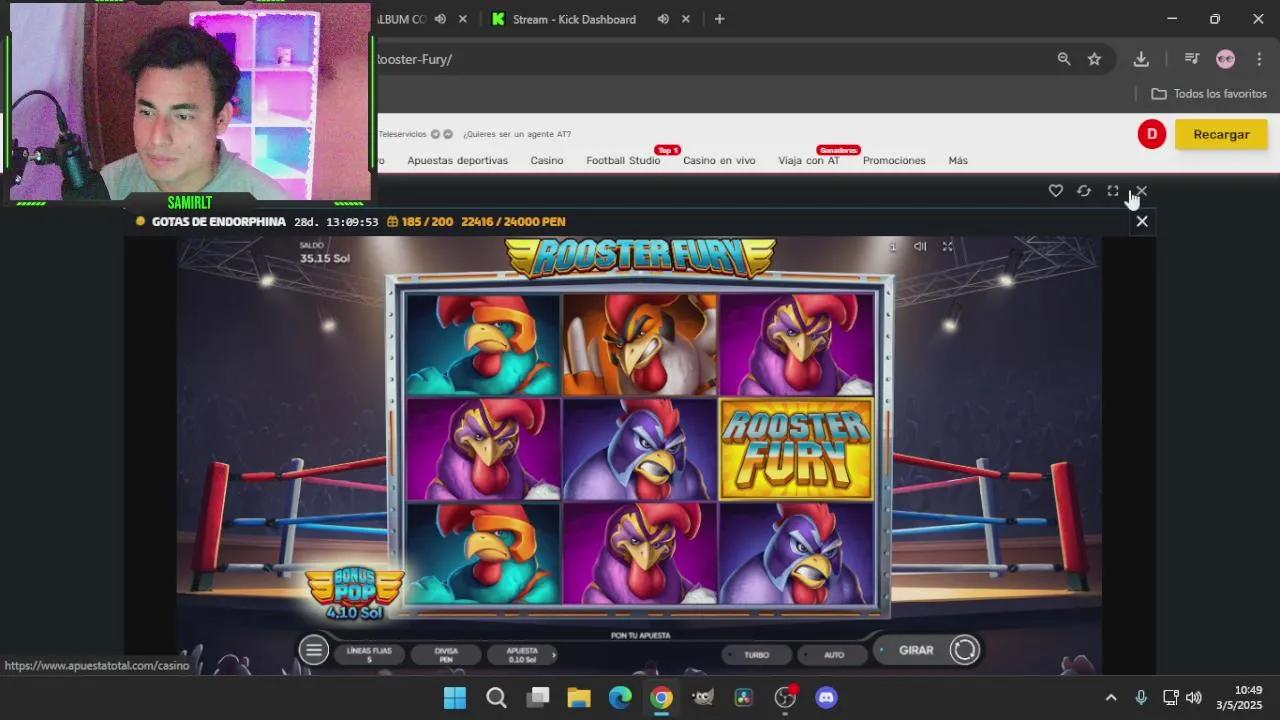Click the Rooster Fury wild symbol
This screenshot has height=720, width=1280.
tap(796, 449)
